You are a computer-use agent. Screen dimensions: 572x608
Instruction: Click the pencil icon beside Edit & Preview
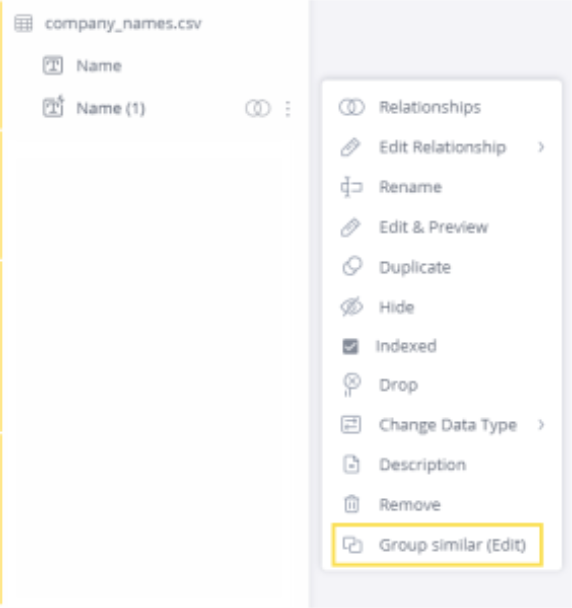point(351,227)
